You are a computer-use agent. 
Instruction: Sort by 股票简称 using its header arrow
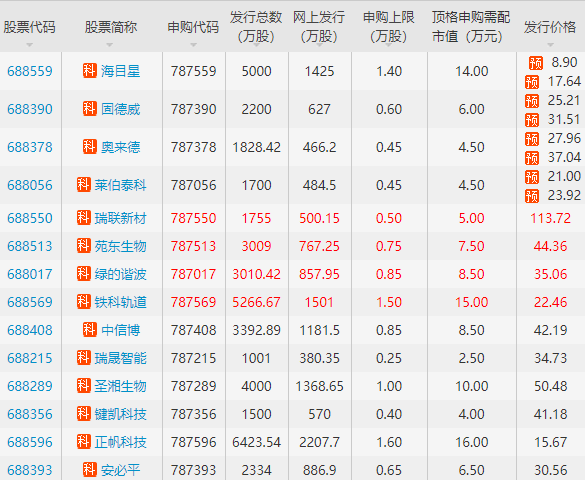(x=109, y=45)
